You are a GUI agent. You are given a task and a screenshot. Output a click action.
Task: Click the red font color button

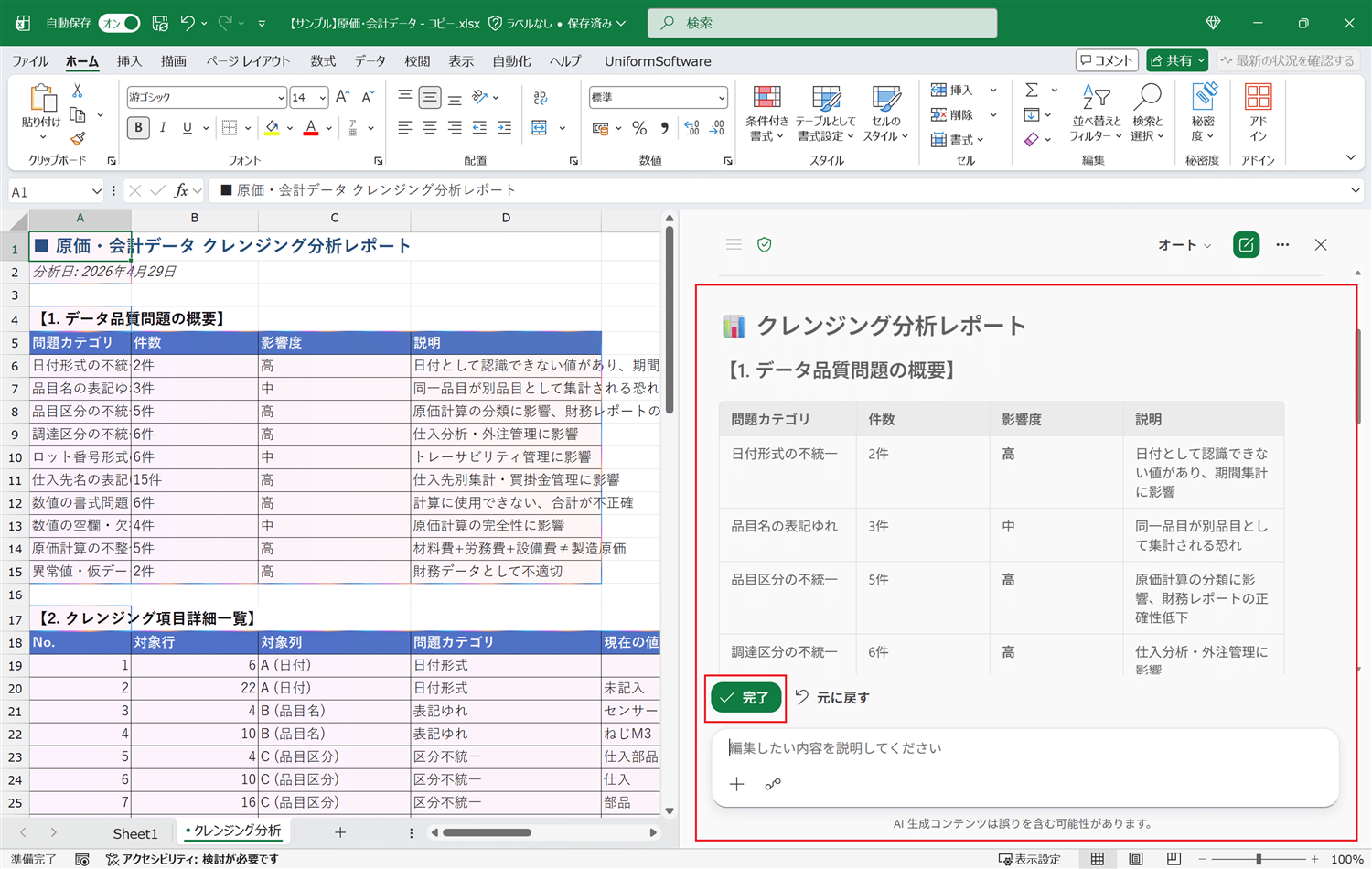click(x=311, y=128)
